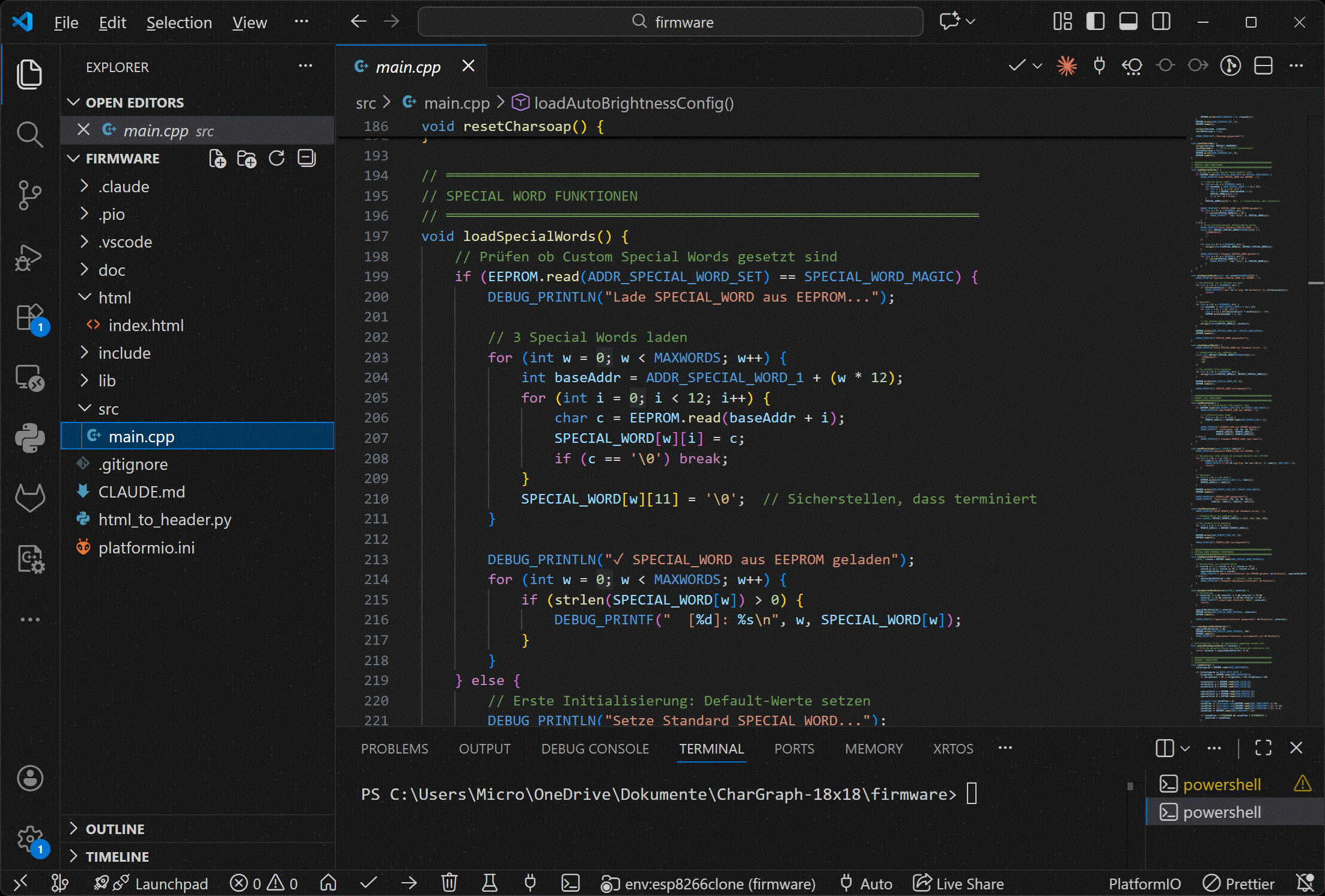Open PlatformIO Home with the house icon
This screenshot has height=896, width=1325.
click(x=328, y=883)
